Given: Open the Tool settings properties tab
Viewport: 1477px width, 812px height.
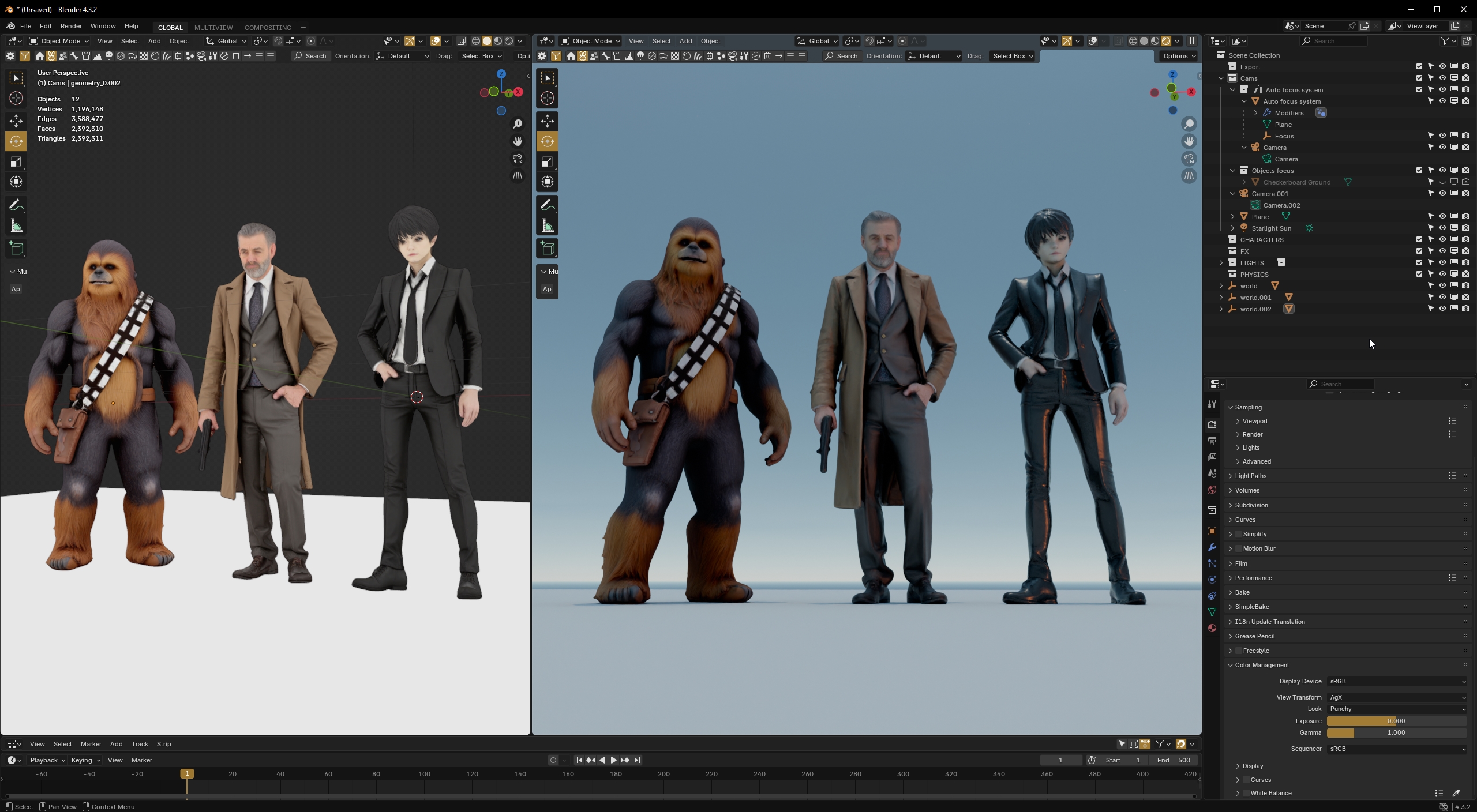Looking at the screenshot, I should point(1212,405).
